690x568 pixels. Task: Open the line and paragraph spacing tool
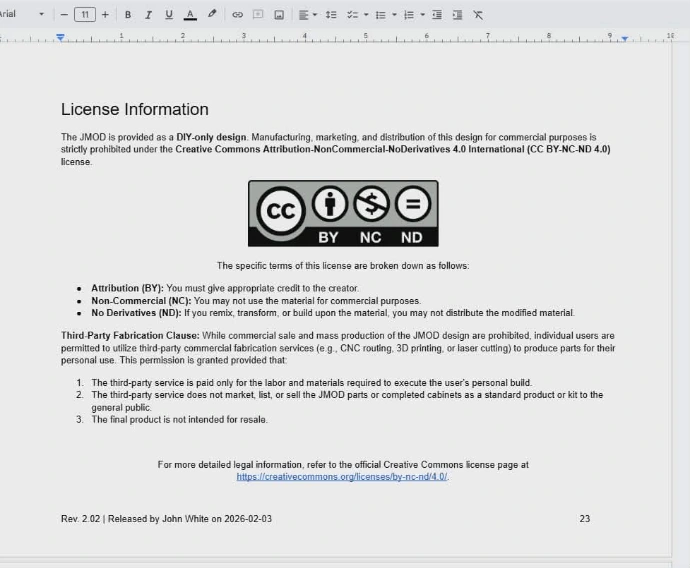coord(331,15)
